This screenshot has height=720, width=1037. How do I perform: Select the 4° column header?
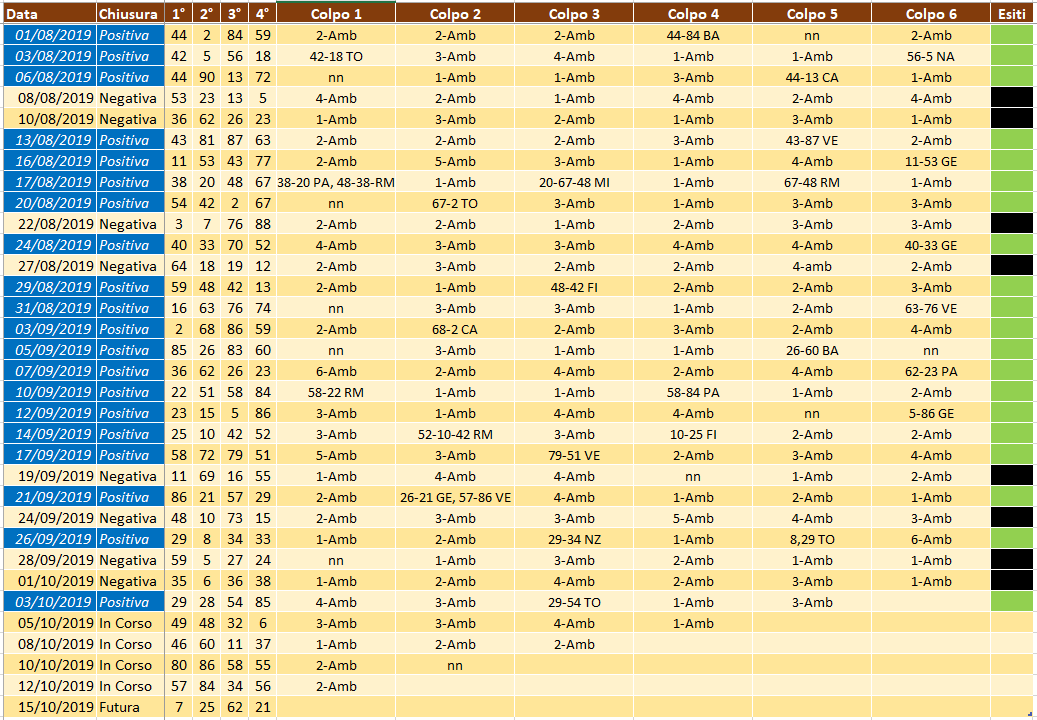[263, 13]
